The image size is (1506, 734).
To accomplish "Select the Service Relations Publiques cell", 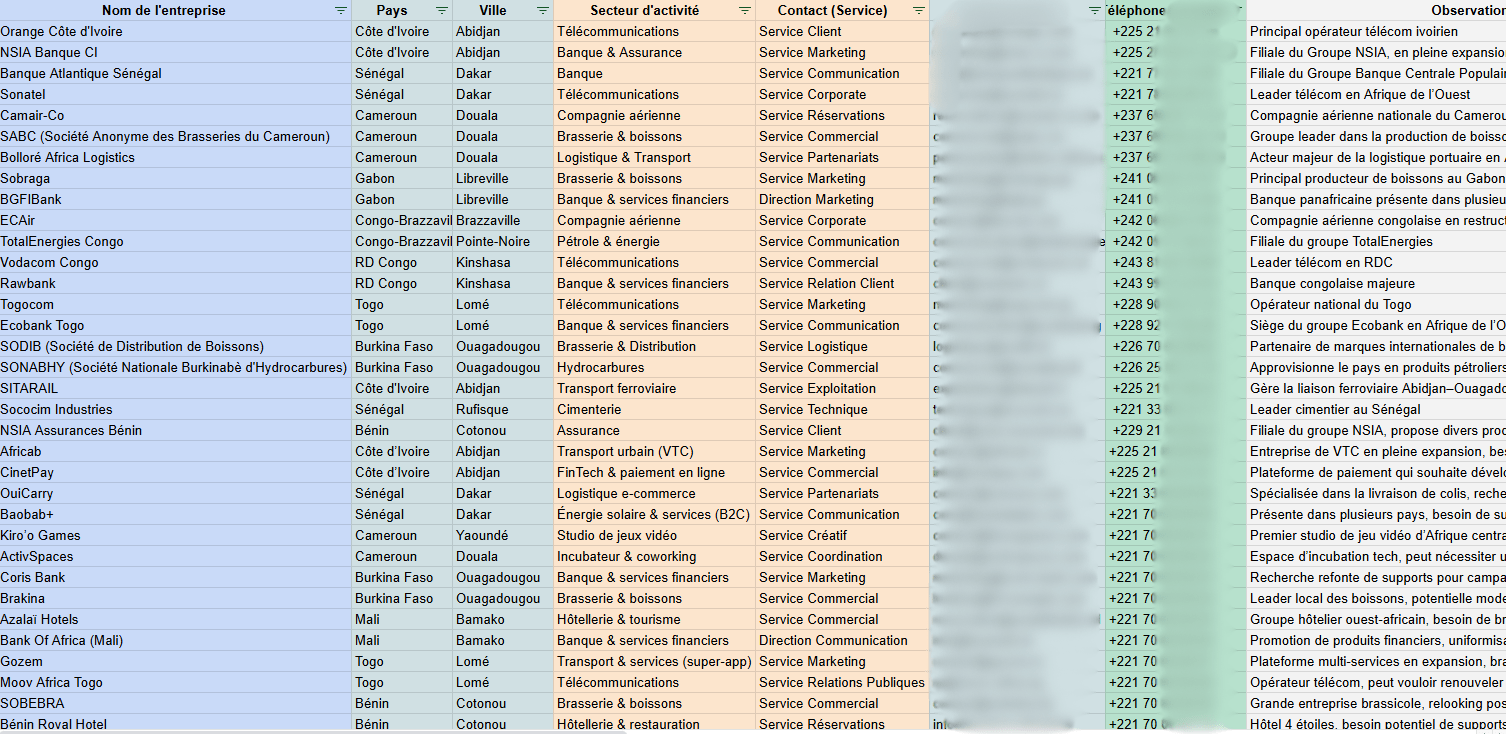I will point(841,682).
